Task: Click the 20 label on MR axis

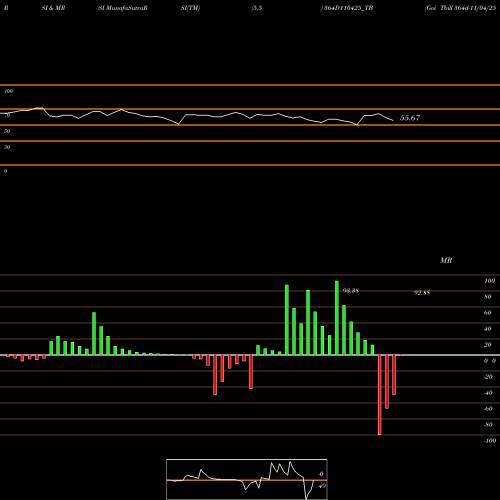Action: coord(488,345)
